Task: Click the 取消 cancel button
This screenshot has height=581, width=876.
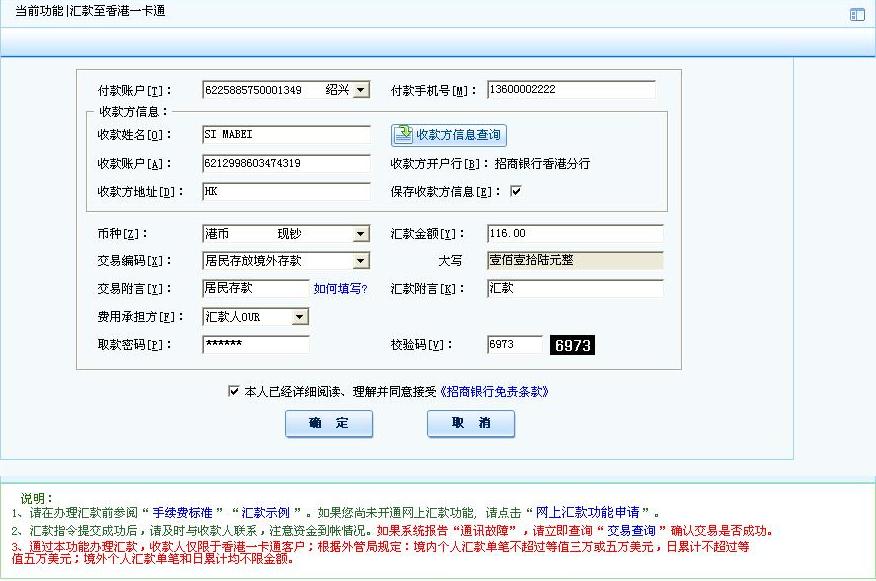Action: (x=471, y=424)
